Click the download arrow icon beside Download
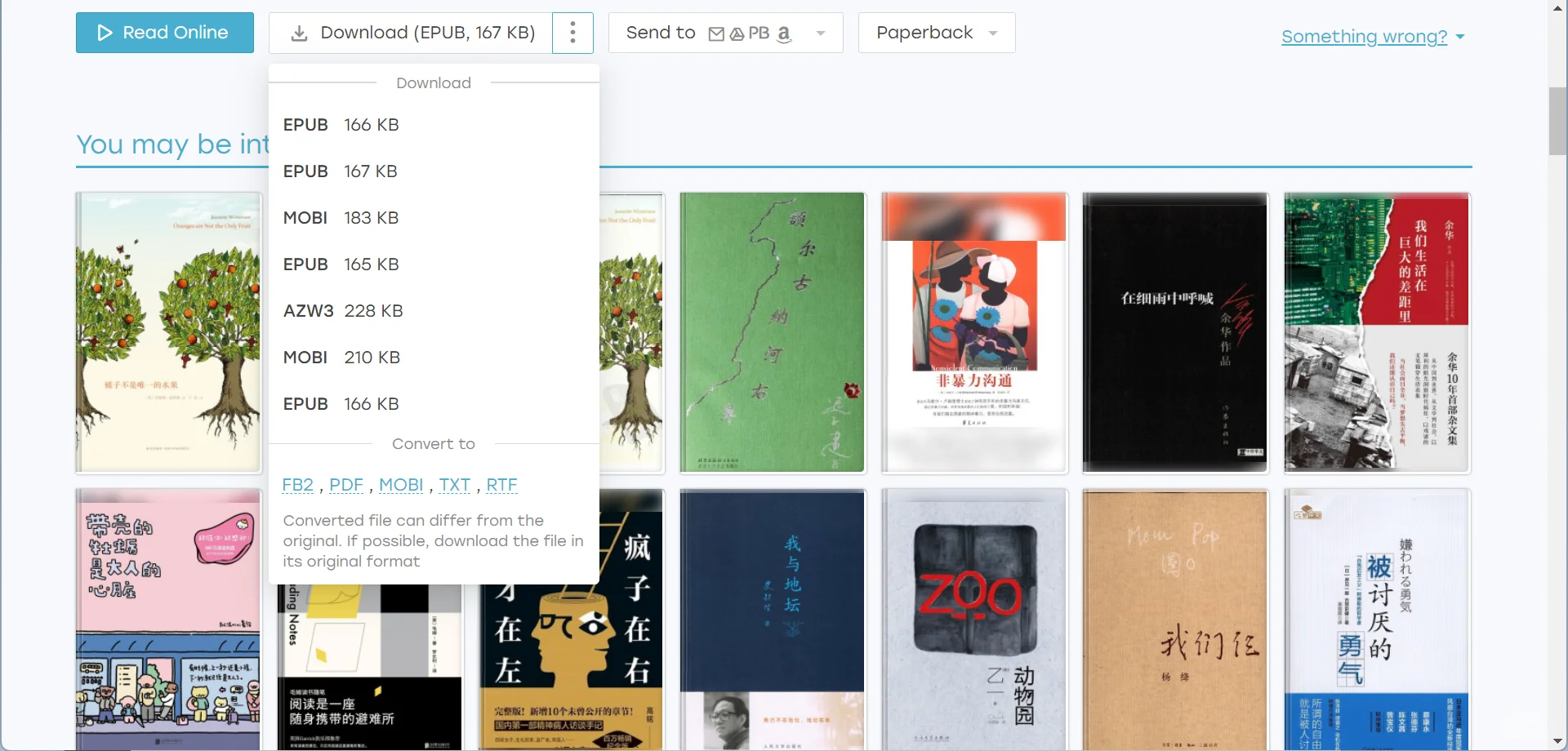This screenshot has height=751, width=1568. (x=300, y=33)
